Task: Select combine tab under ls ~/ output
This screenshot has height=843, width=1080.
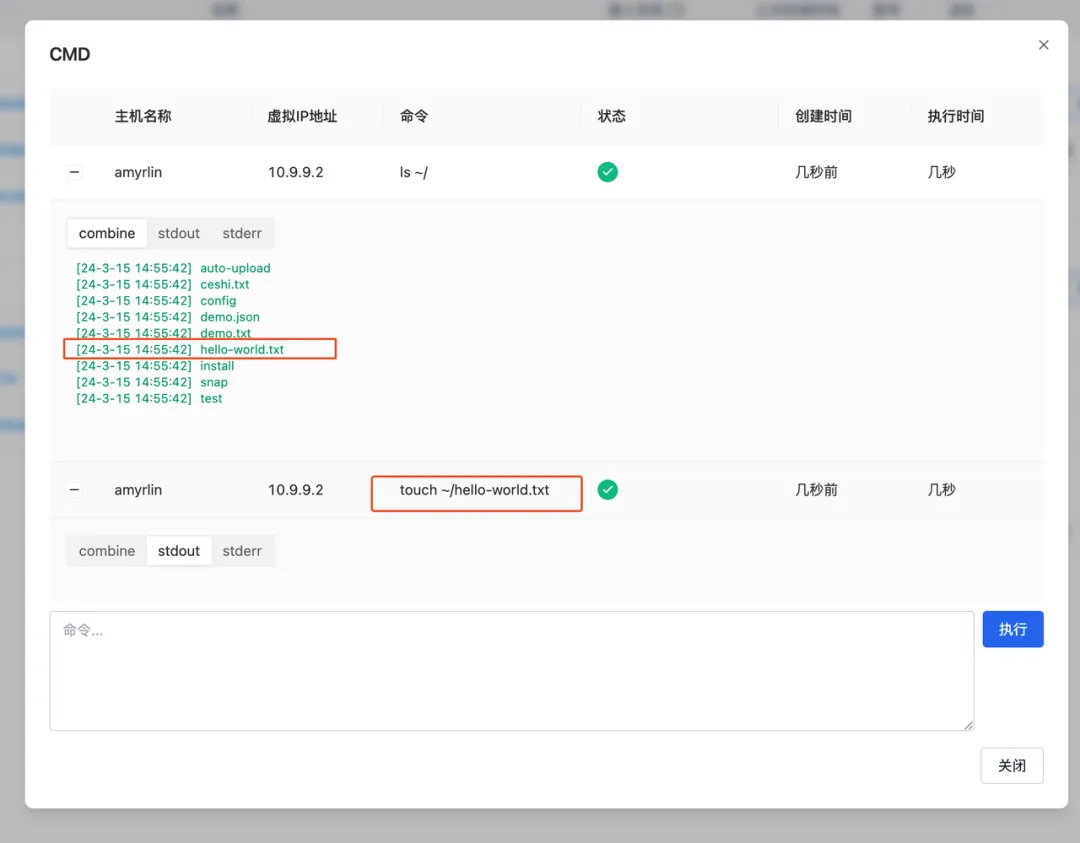Action: pyautogui.click(x=107, y=233)
